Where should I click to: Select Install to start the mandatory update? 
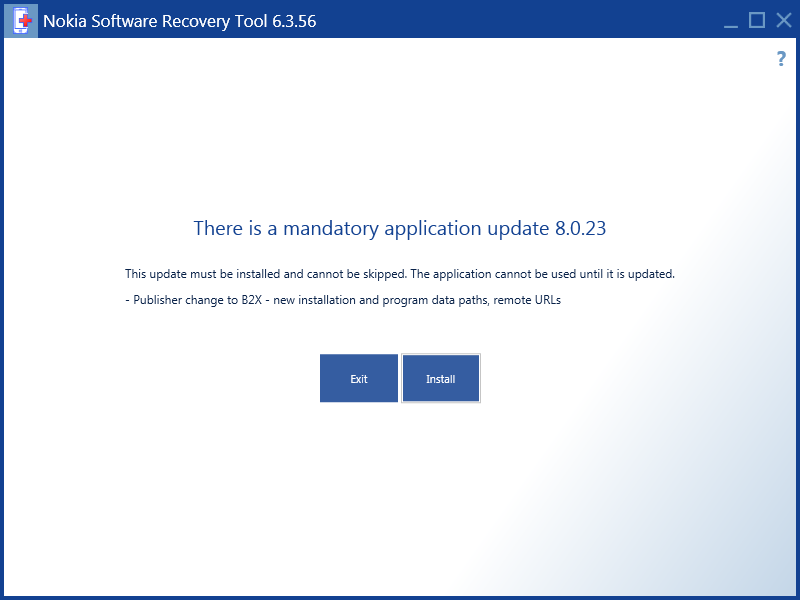coord(440,378)
